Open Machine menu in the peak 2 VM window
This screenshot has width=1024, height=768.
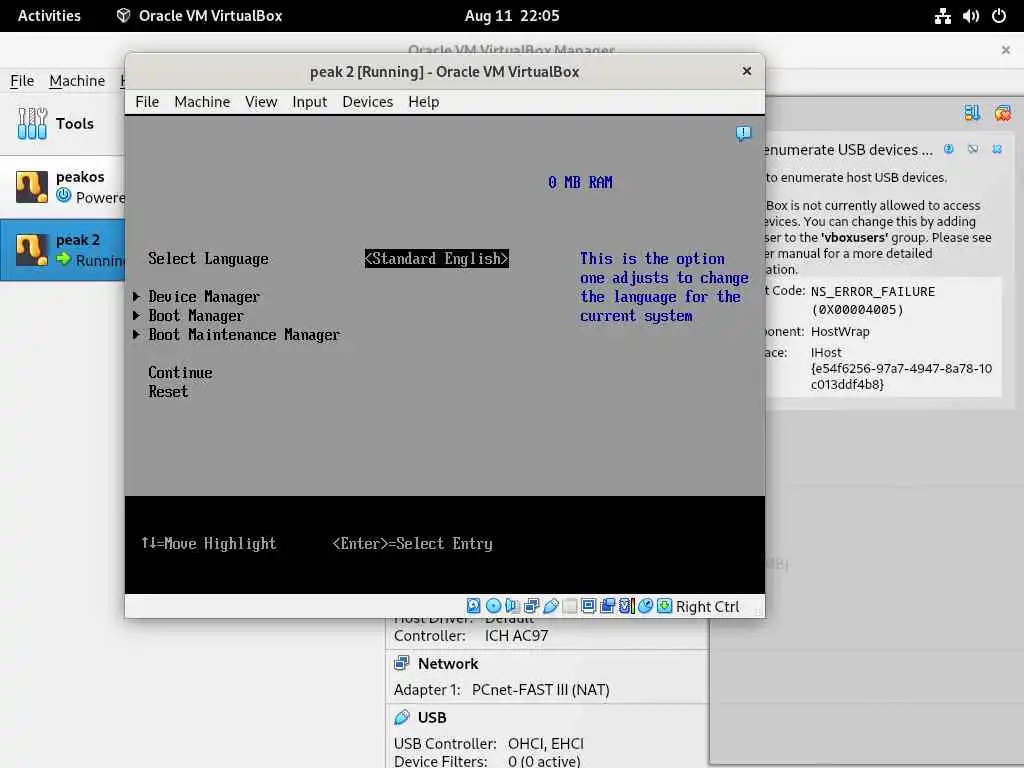tap(202, 102)
